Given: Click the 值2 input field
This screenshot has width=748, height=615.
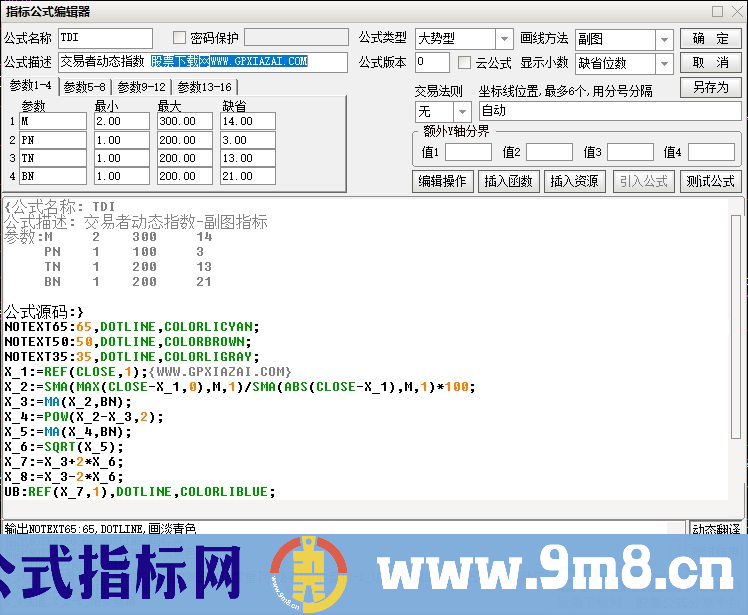Looking at the screenshot, I should (549, 152).
